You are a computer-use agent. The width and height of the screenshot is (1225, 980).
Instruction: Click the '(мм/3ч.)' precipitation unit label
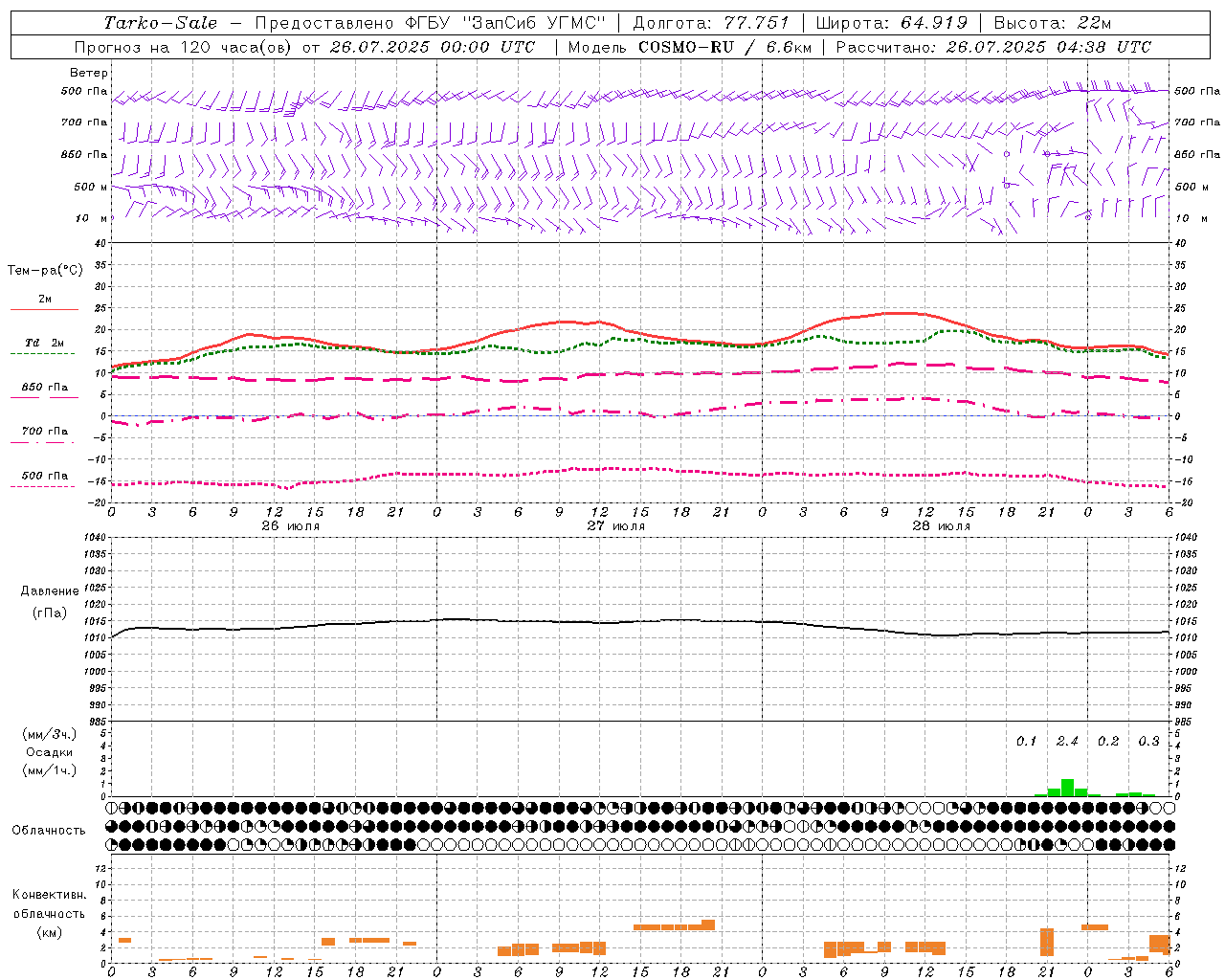pos(50,734)
